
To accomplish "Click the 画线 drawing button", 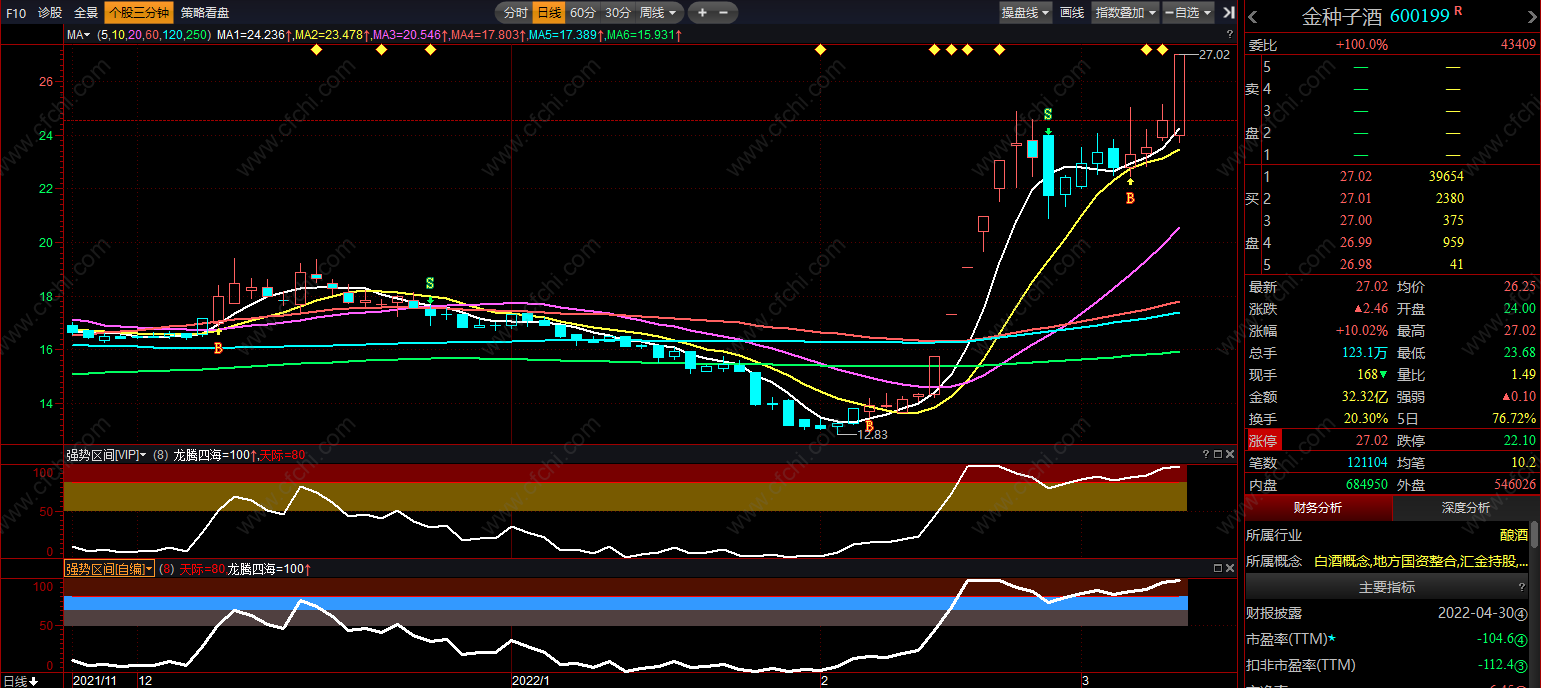I will 1072,13.
